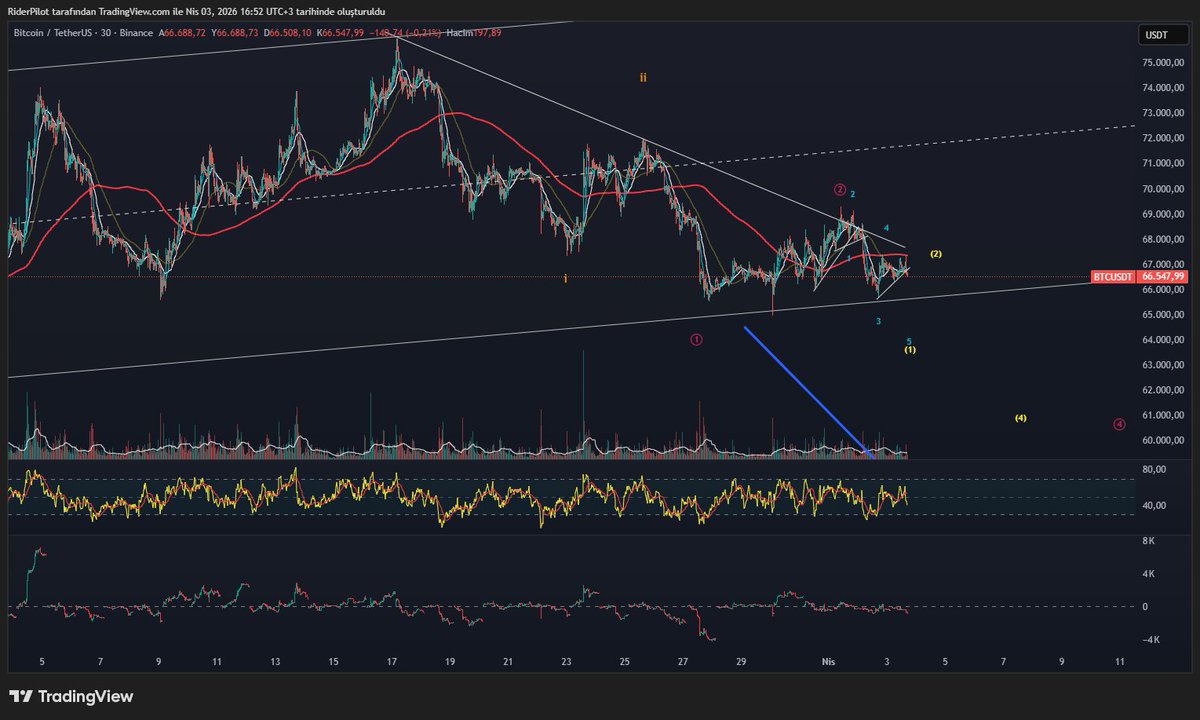Click the Nis month label on time axis
1200x720 pixels.
(827, 662)
